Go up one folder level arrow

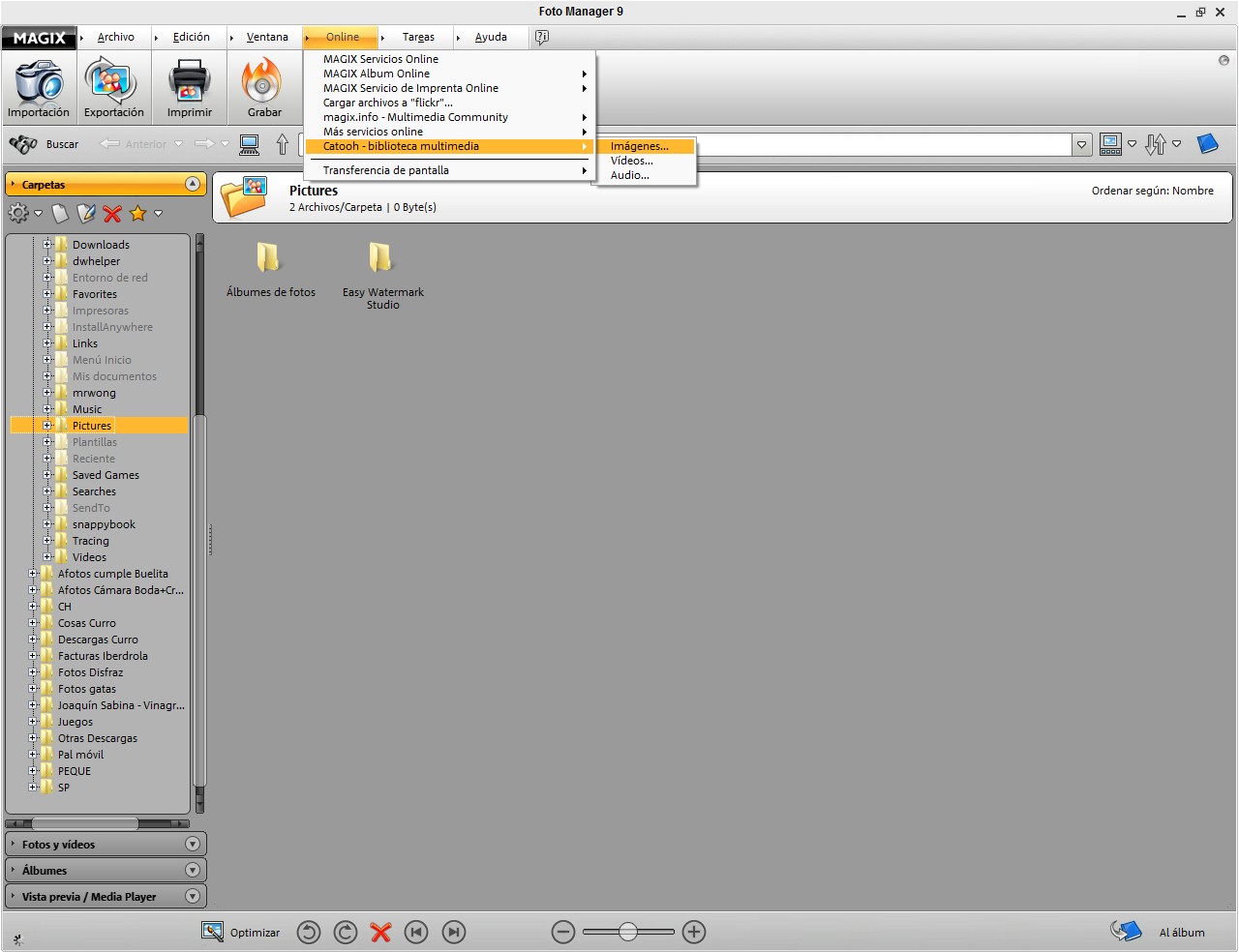(x=282, y=145)
